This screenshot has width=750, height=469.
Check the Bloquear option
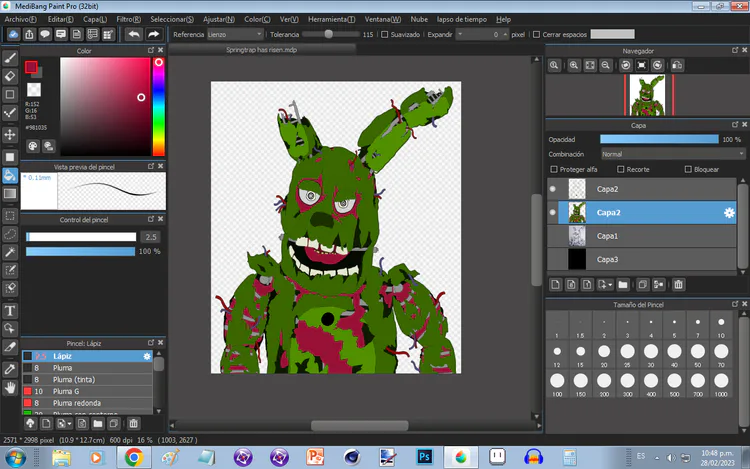coord(687,169)
